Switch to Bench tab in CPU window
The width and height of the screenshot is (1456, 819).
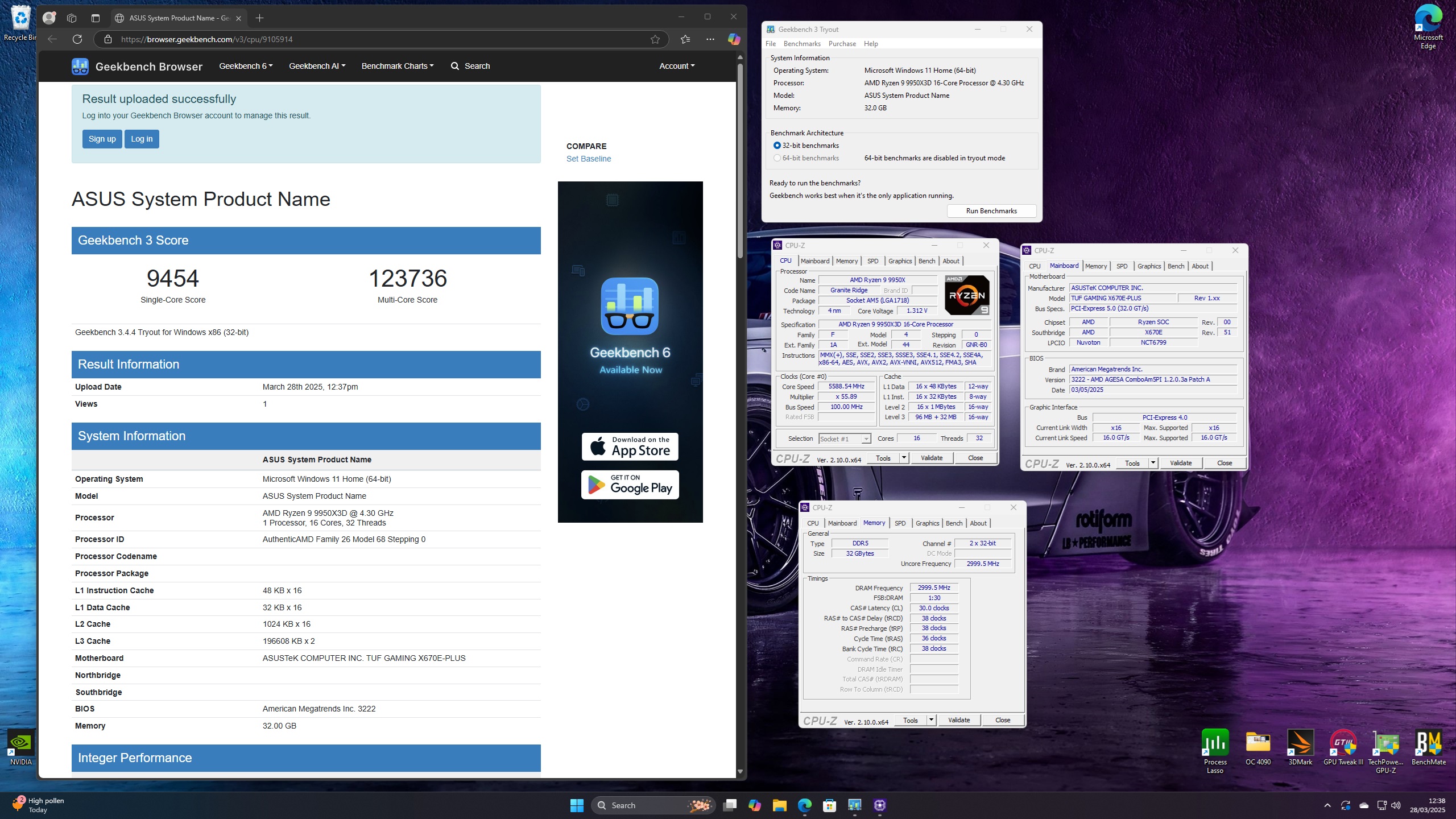926,261
